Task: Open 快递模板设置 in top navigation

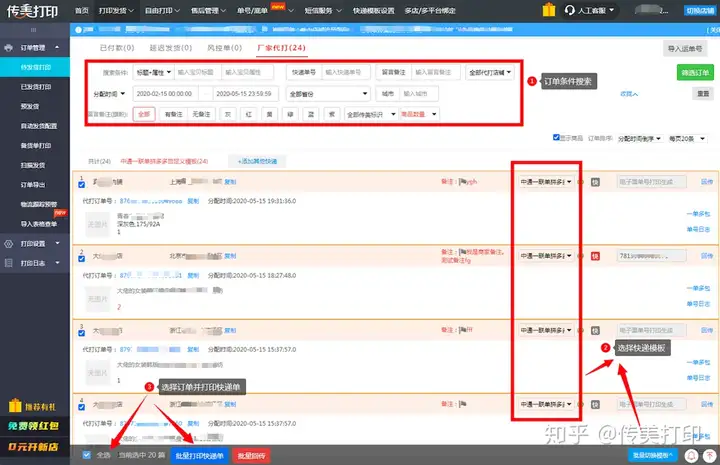Action: point(373,11)
